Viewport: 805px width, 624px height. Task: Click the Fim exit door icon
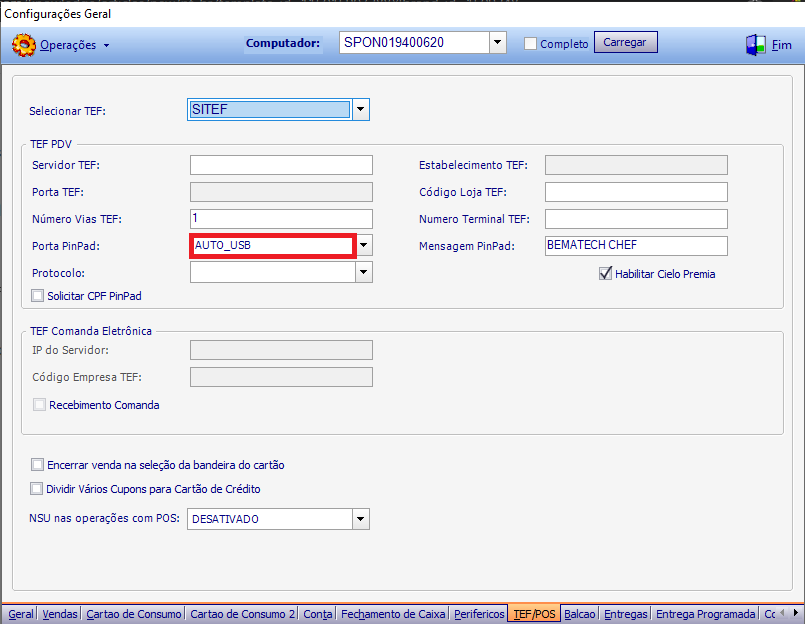click(x=756, y=45)
